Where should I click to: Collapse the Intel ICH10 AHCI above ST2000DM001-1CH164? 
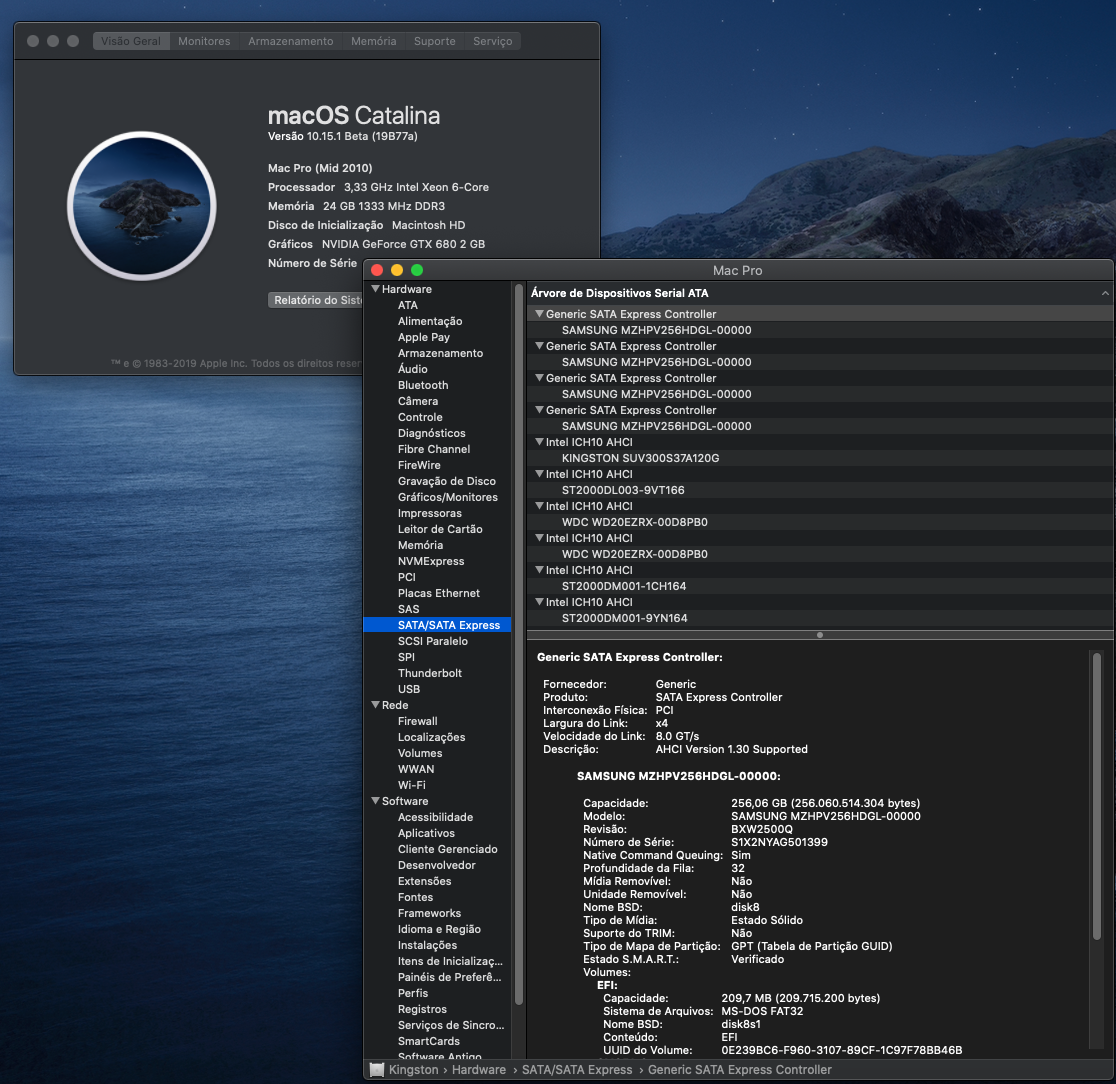pyautogui.click(x=539, y=569)
